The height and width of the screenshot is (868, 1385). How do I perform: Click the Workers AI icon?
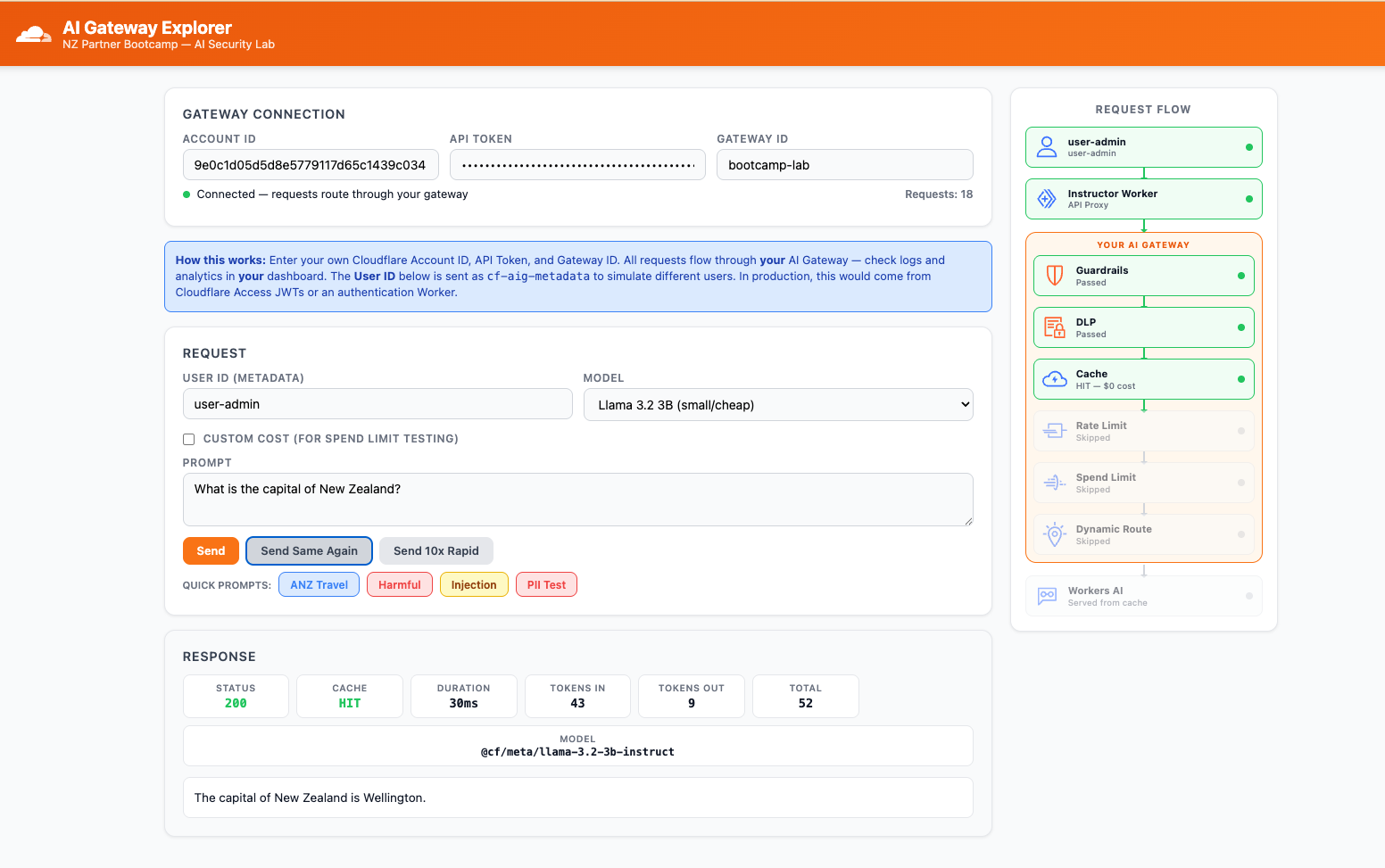tap(1047, 596)
